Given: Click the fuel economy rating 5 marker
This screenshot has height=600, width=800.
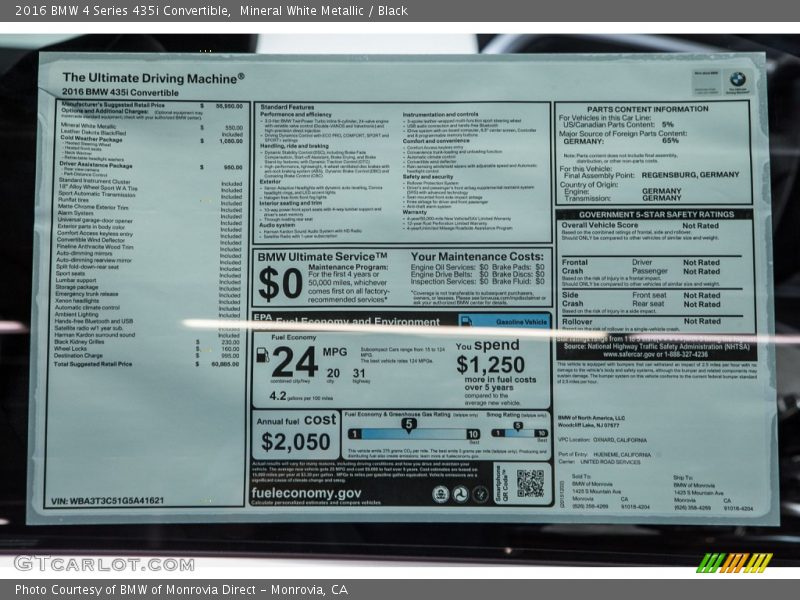Looking at the screenshot, I should coord(408,424).
